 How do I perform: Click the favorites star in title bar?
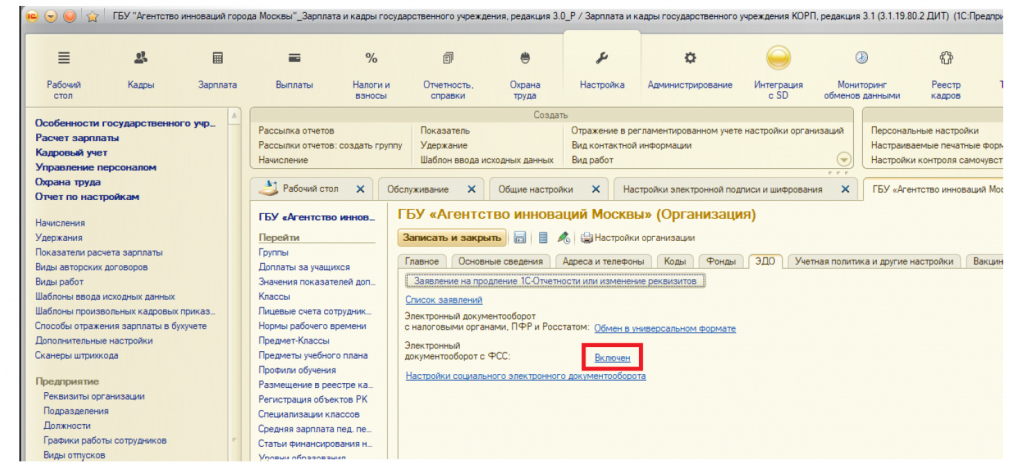(93, 16)
